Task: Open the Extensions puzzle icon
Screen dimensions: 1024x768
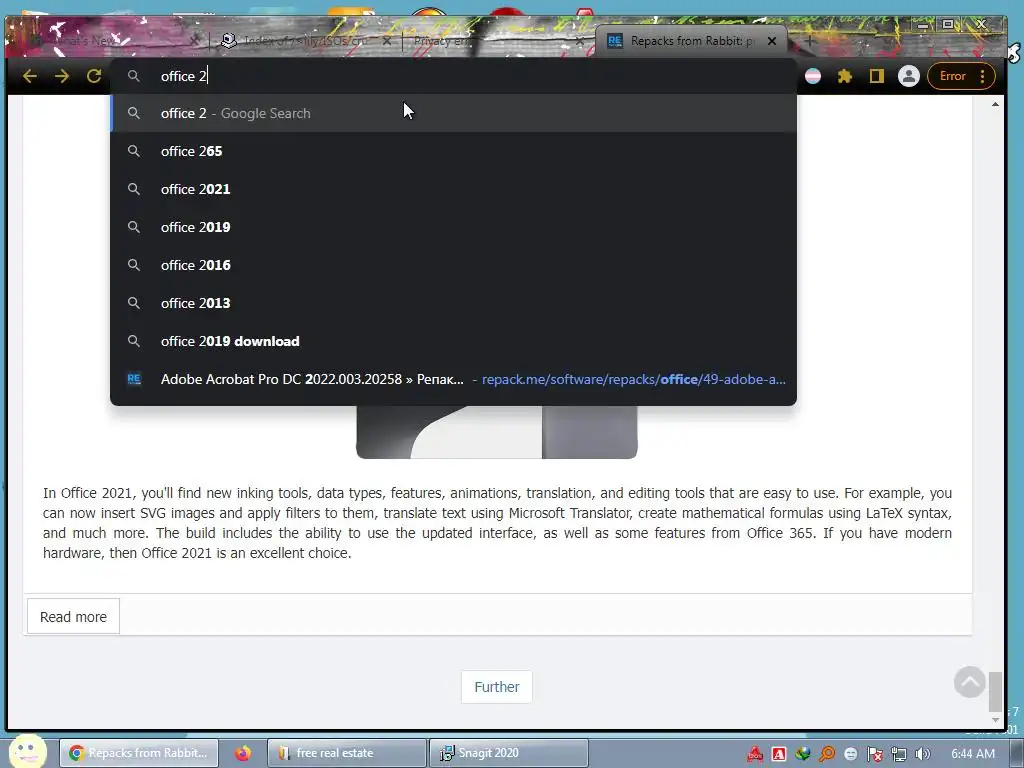Action: pyautogui.click(x=844, y=76)
